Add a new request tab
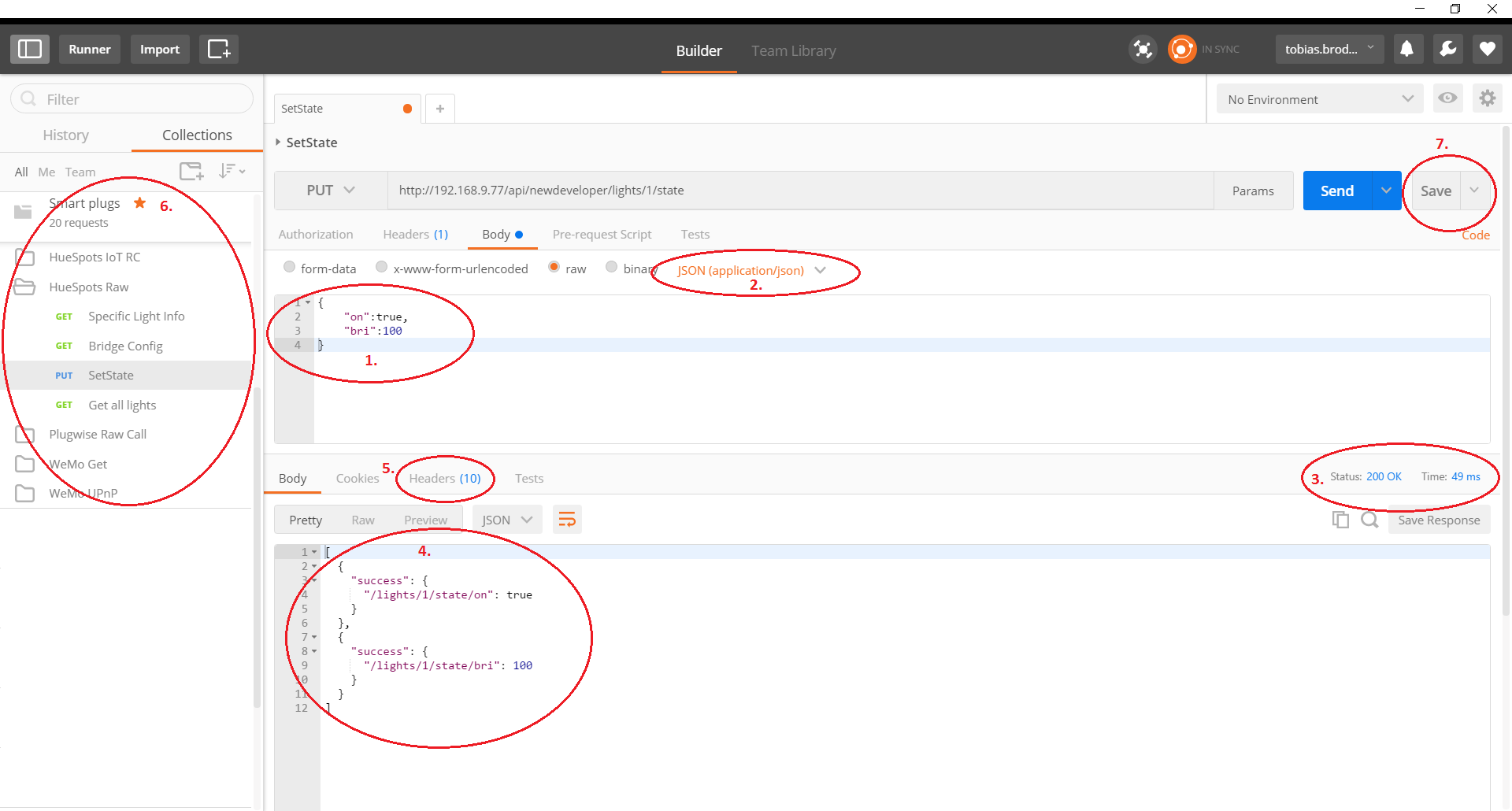Image resolution: width=1512 pixels, height=811 pixels. (x=440, y=109)
